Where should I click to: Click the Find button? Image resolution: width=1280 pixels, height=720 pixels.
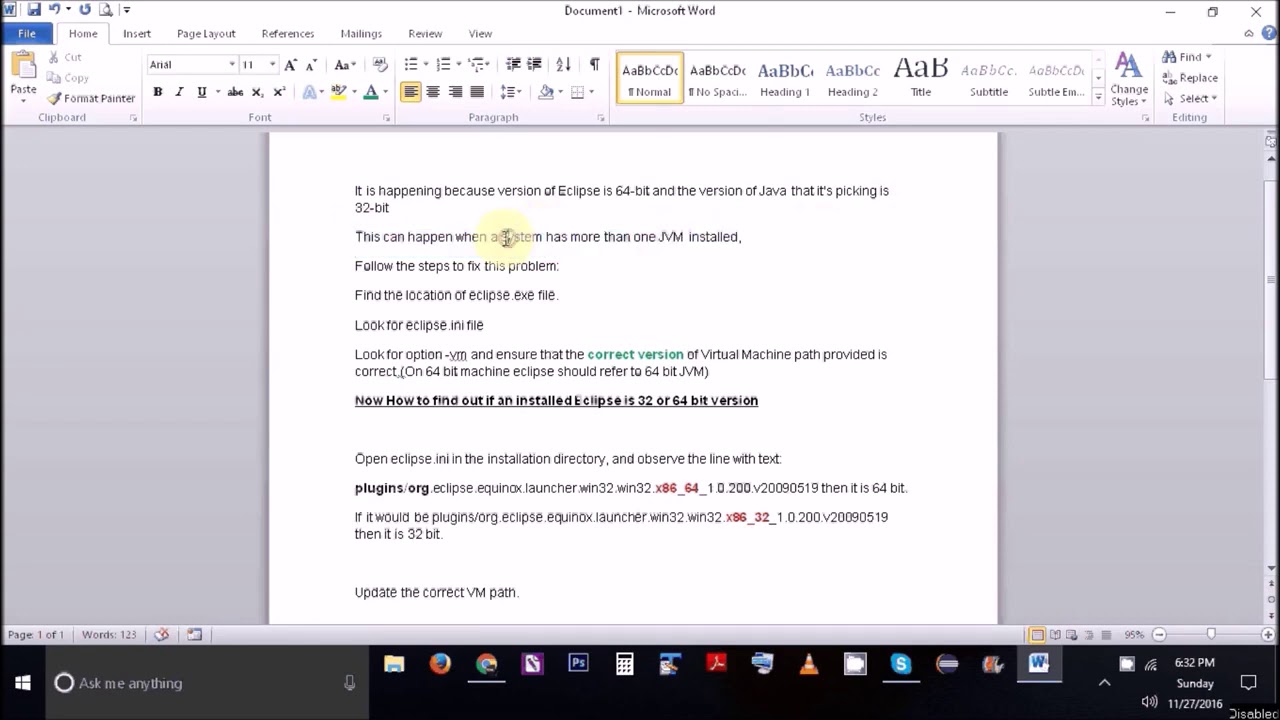[1188, 57]
